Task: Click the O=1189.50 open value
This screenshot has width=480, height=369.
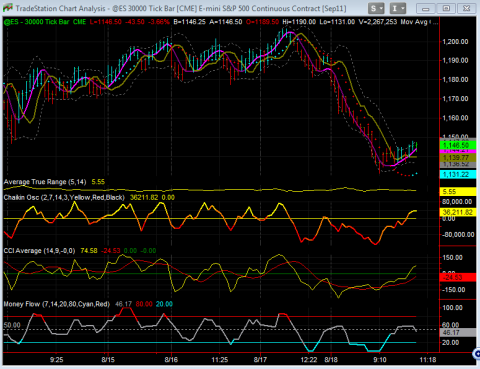Action: tap(262, 22)
